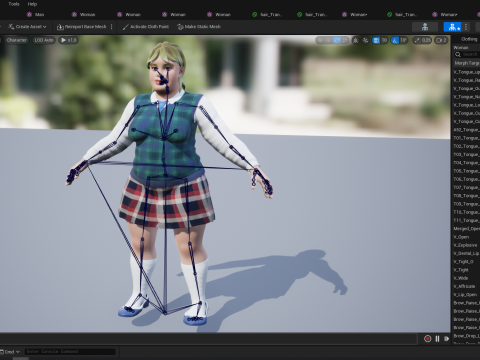Viewport: 480px width, 360px height.
Task: Select the Morph Targets panel tab
Action: (467, 63)
